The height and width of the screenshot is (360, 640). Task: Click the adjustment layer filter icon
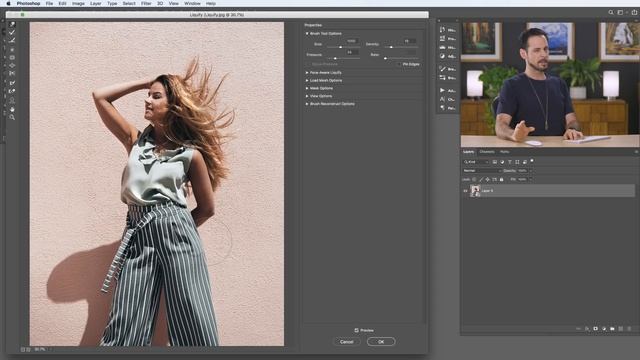point(502,162)
